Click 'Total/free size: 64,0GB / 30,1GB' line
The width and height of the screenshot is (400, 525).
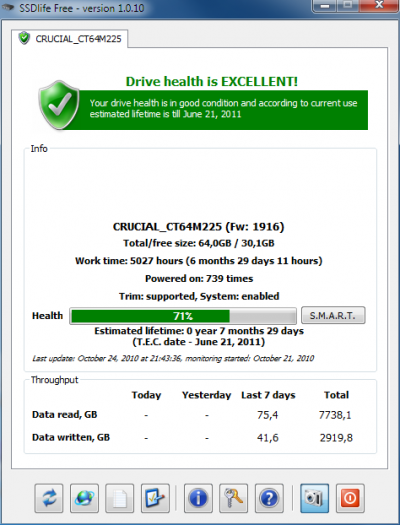click(x=199, y=243)
